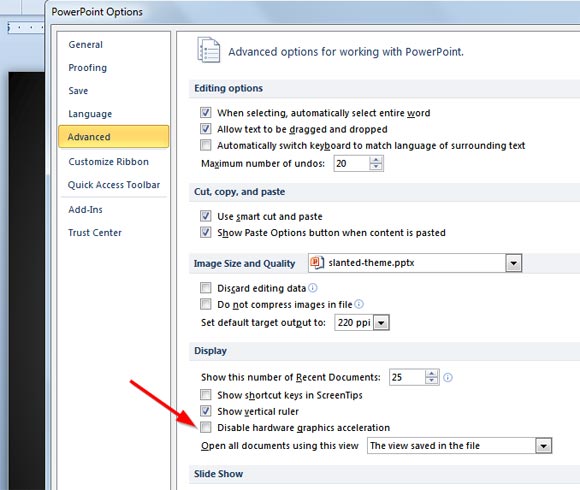The width and height of the screenshot is (580, 490).
Task: Switch to the Proofing options
Action: click(x=88, y=68)
